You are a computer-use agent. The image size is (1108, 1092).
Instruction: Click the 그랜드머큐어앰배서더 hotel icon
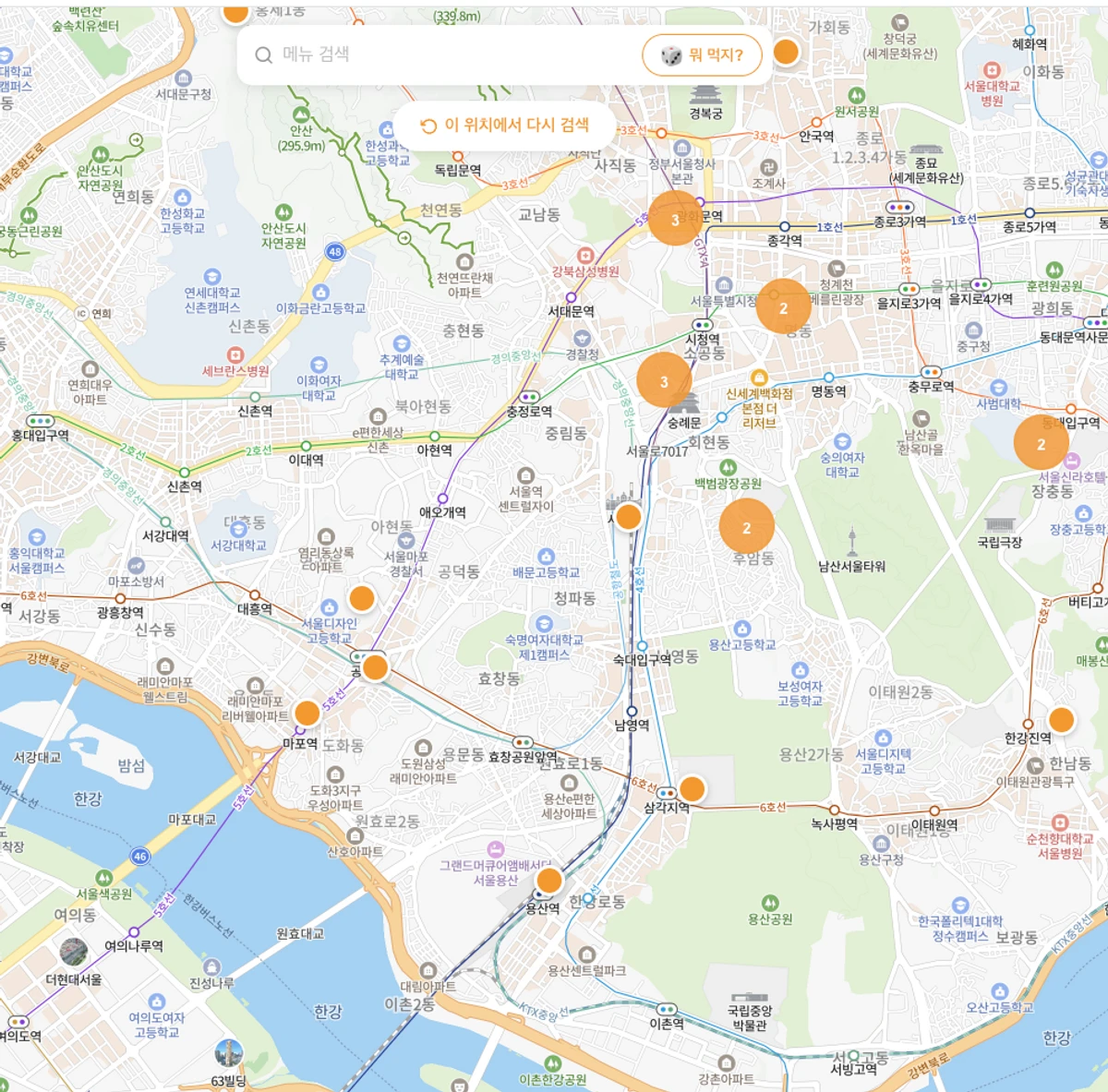pos(496,849)
